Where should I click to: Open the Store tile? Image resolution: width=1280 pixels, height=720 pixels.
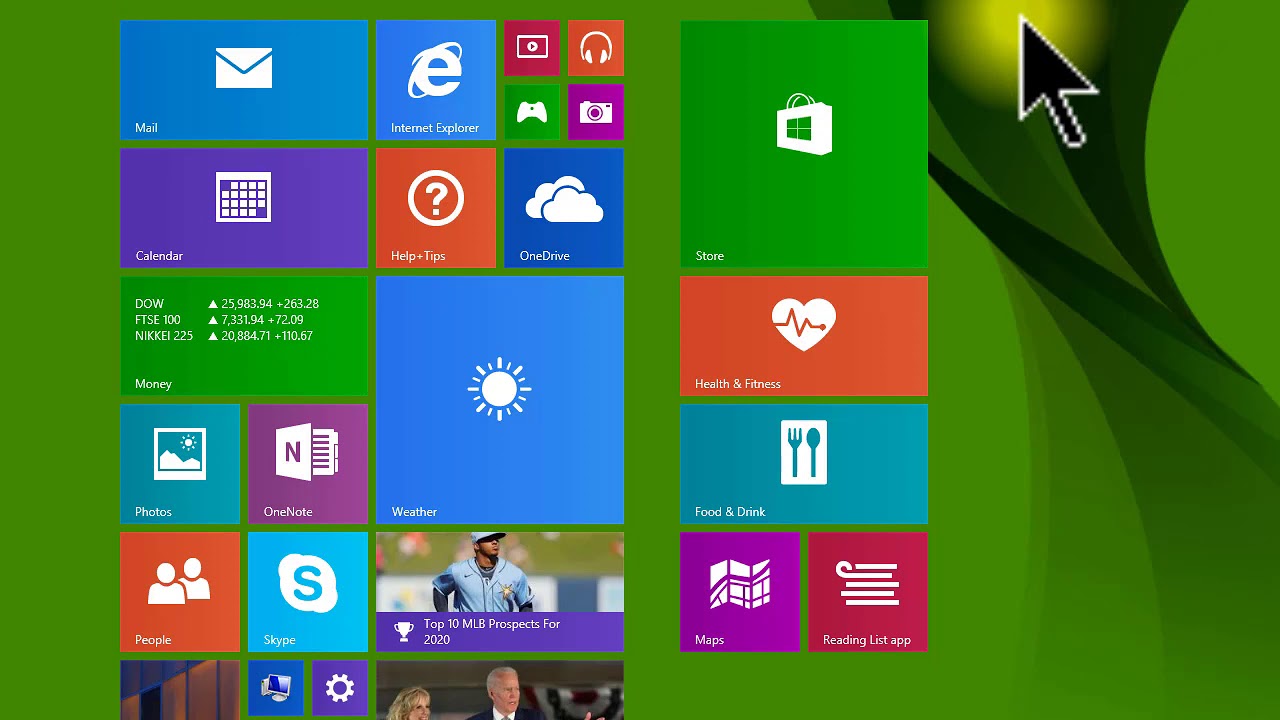coord(804,144)
